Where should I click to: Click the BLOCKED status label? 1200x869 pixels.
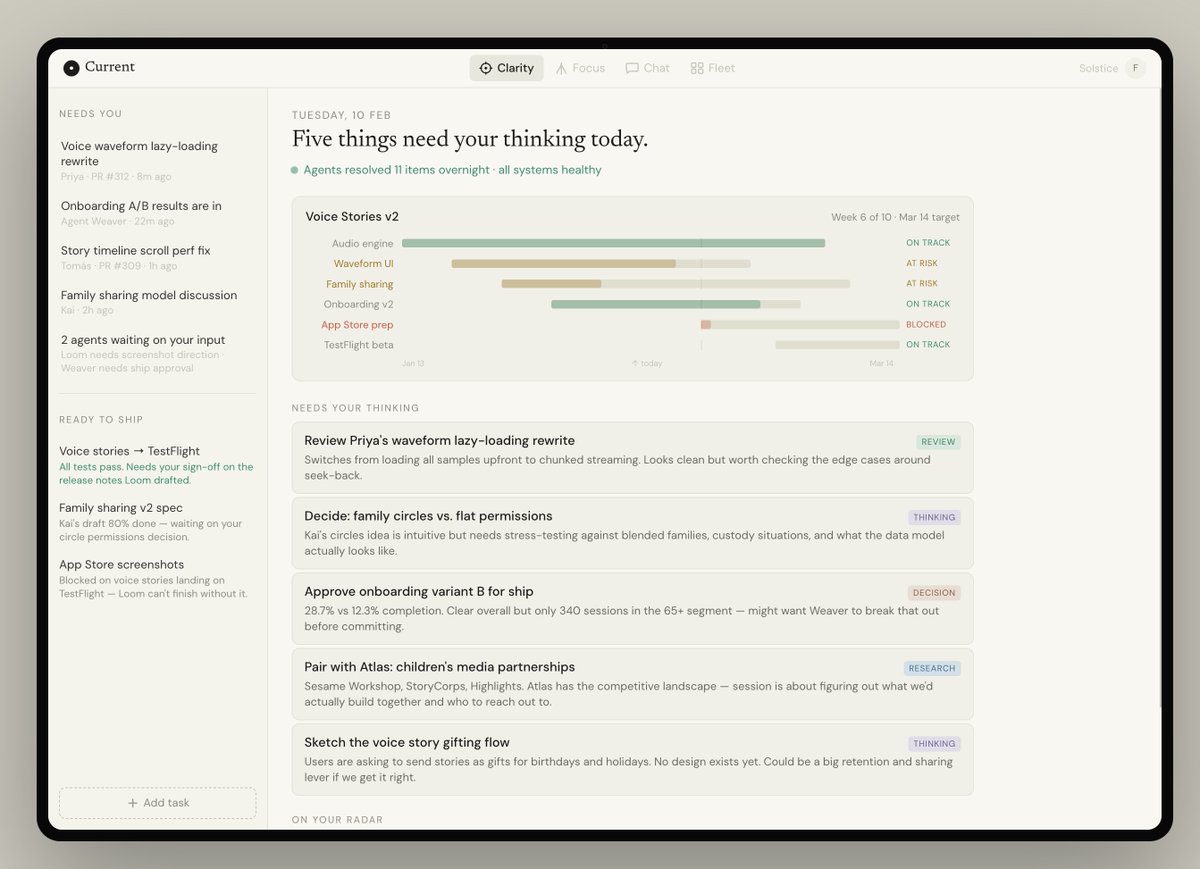[x=926, y=325]
